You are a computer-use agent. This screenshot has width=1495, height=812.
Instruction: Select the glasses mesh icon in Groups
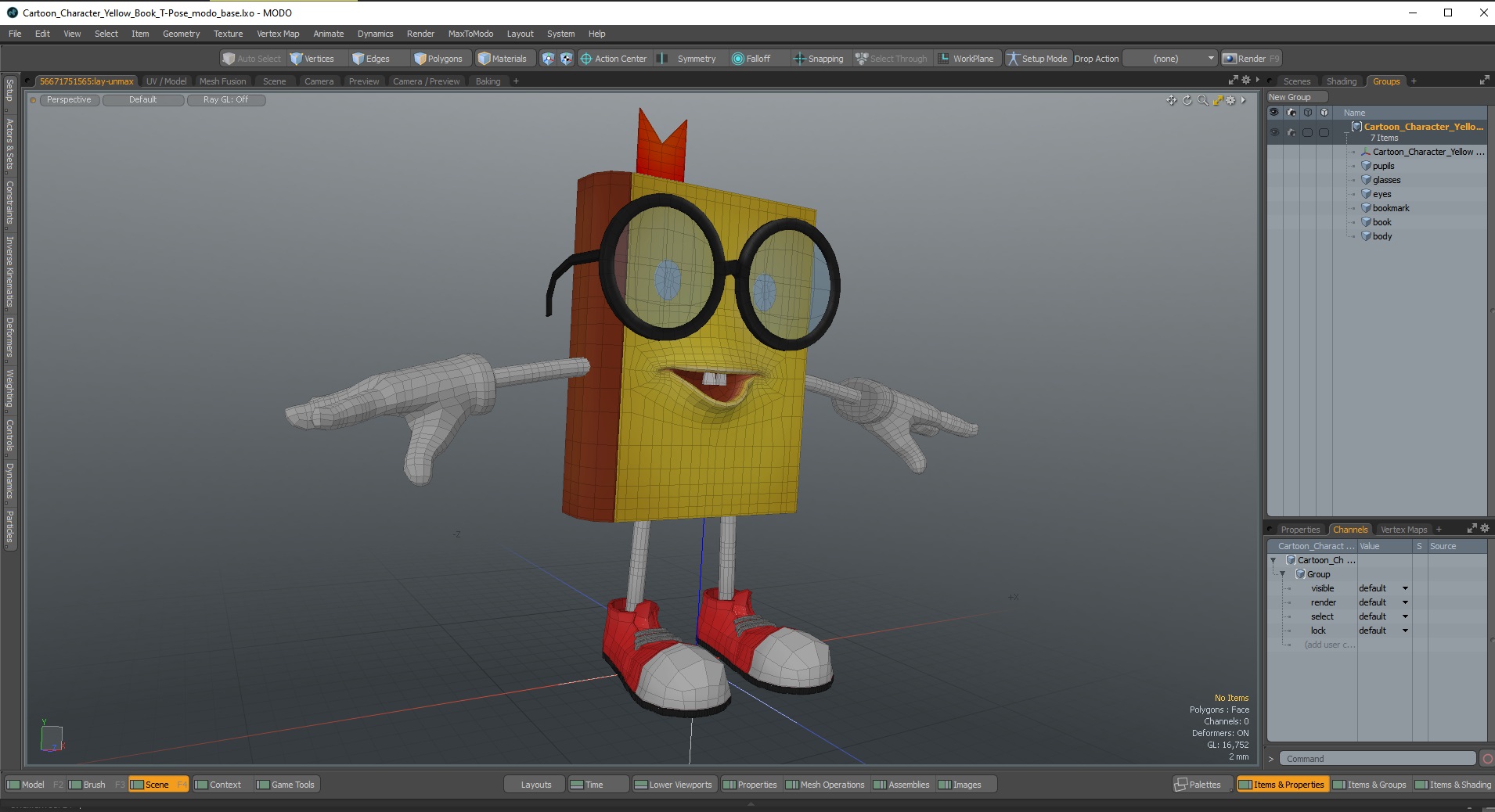[x=1367, y=180]
